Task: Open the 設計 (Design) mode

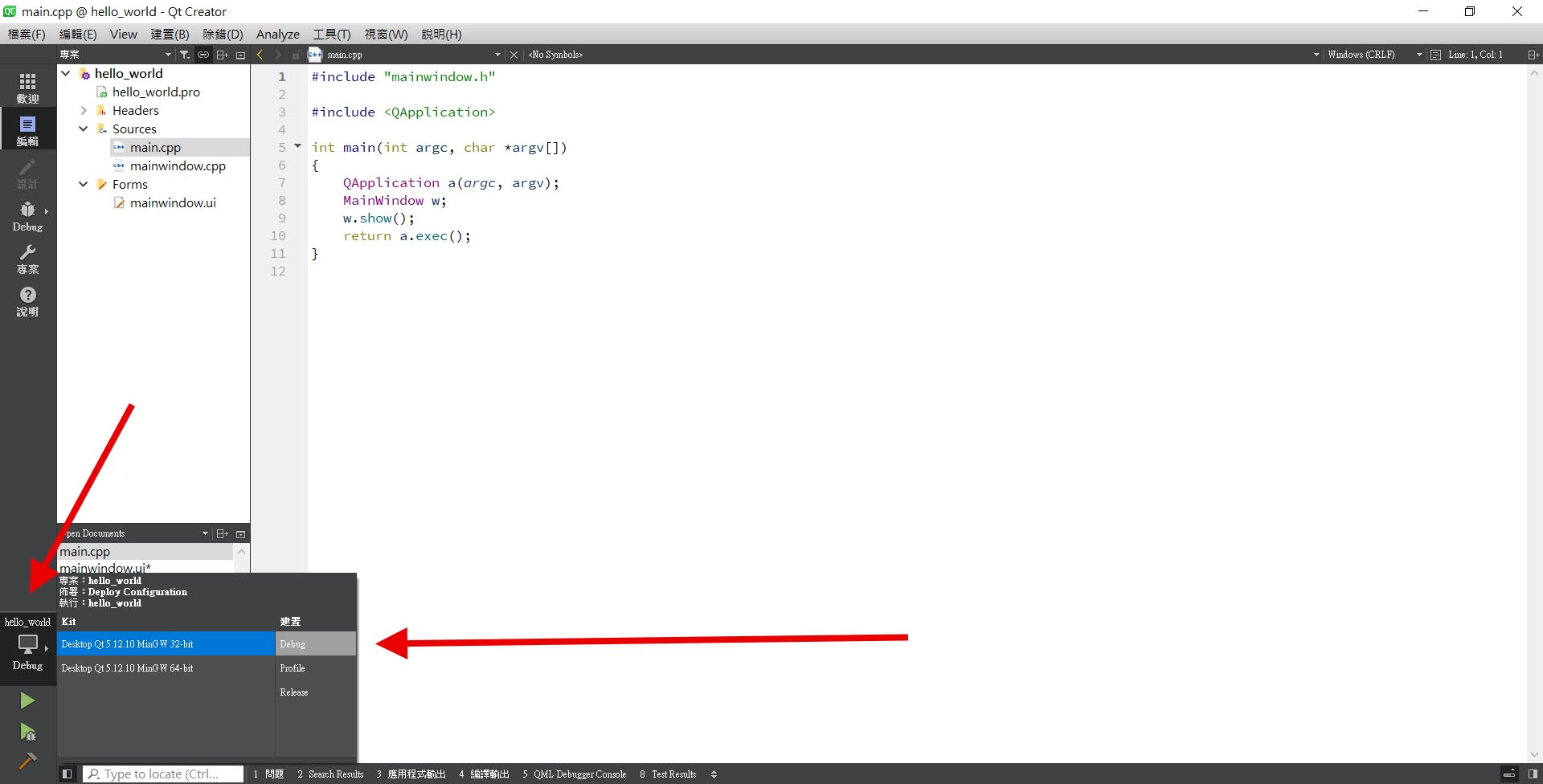Action: 27,173
